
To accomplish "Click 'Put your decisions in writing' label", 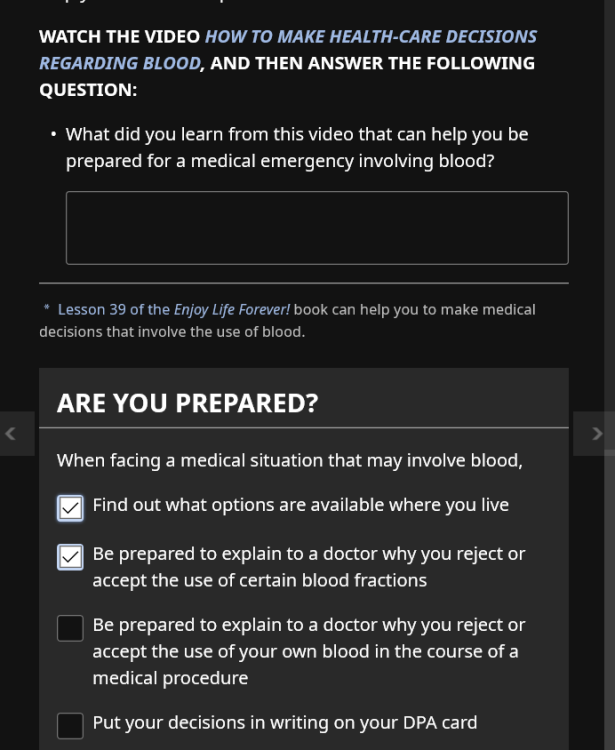I will (x=285, y=722).
